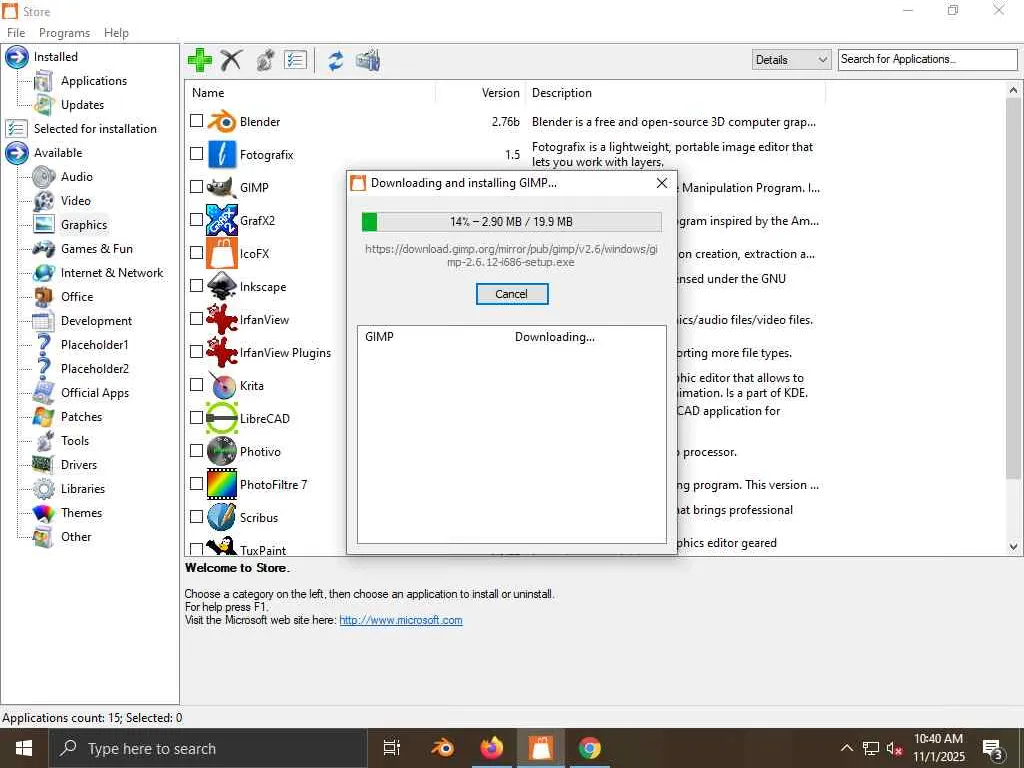Select Applications under Installed
This screenshot has height=768, width=1024.
(x=94, y=81)
